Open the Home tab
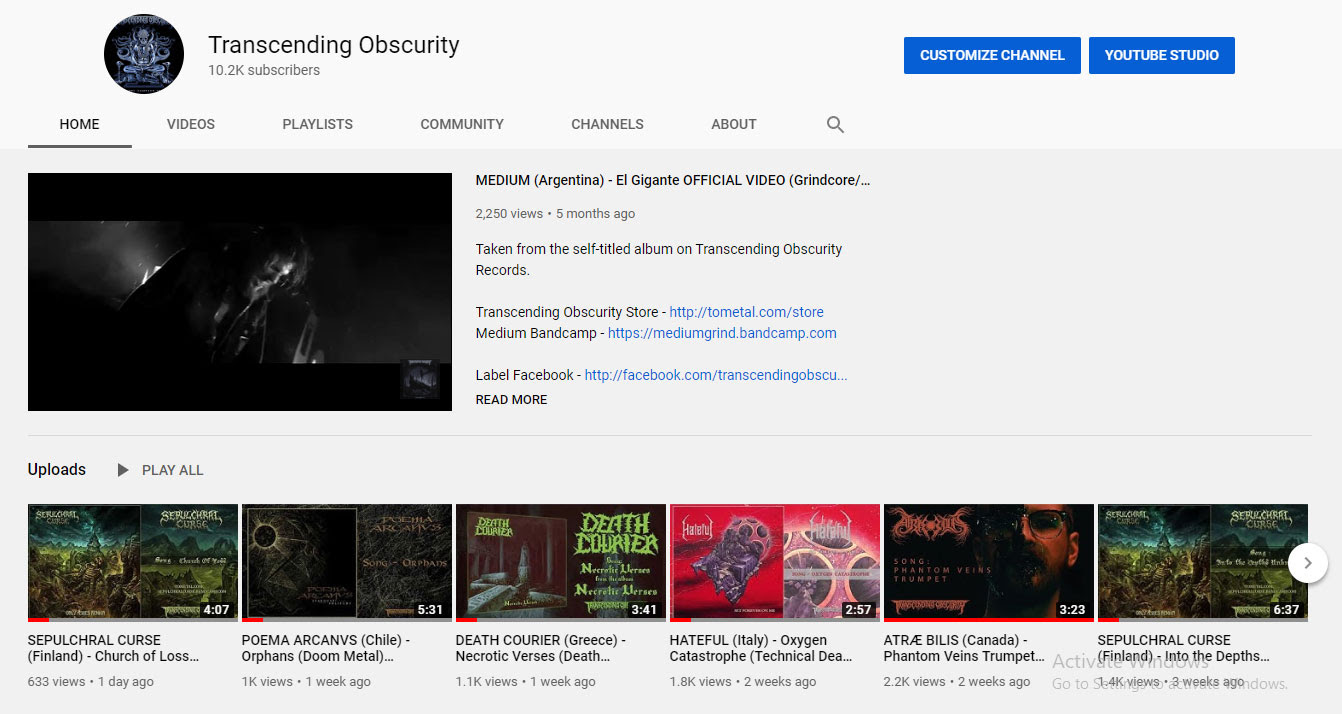Image resolution: width=1342 pixels, height=714 pixels. pyautogui.click(x=80, y=124)
